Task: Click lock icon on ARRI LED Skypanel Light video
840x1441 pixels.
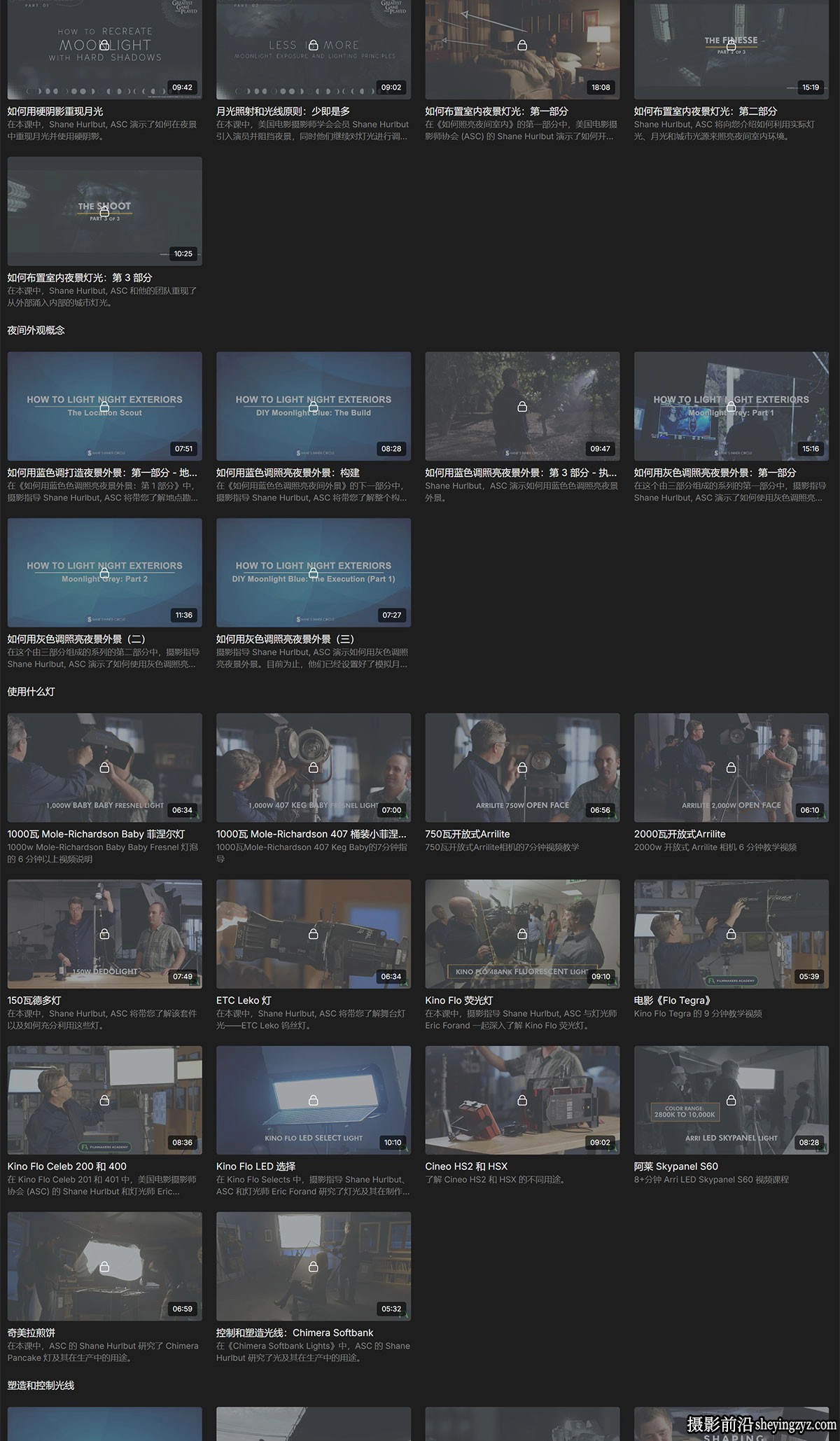Action: [x=731, y=1100]
